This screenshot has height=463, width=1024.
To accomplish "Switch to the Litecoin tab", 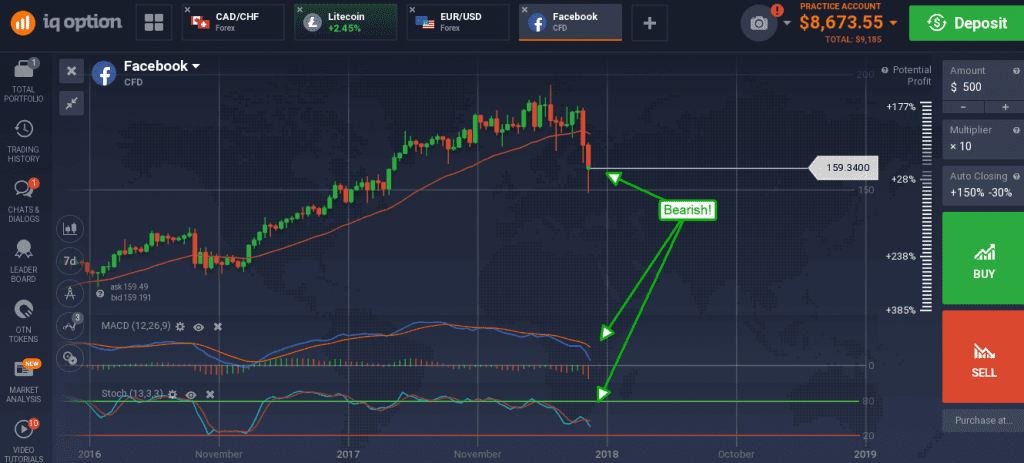I will (345, 23).
